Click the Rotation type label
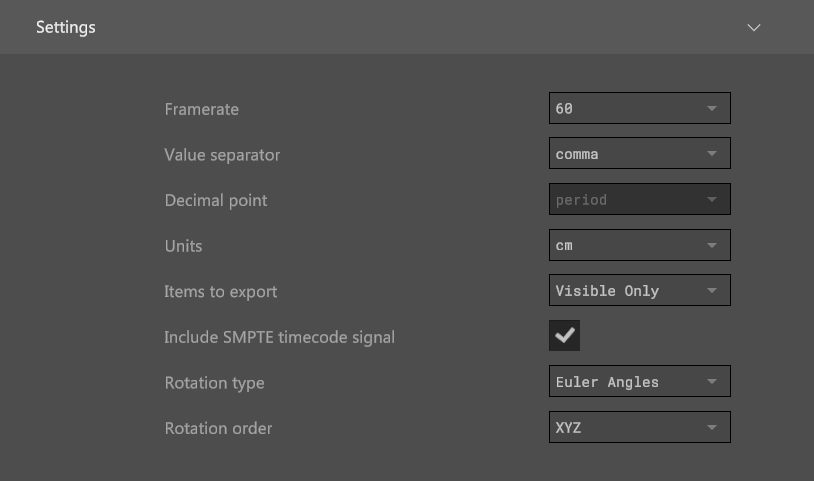Image resolution: width=814 pixels, height=481 pixels. pos(214,383)
